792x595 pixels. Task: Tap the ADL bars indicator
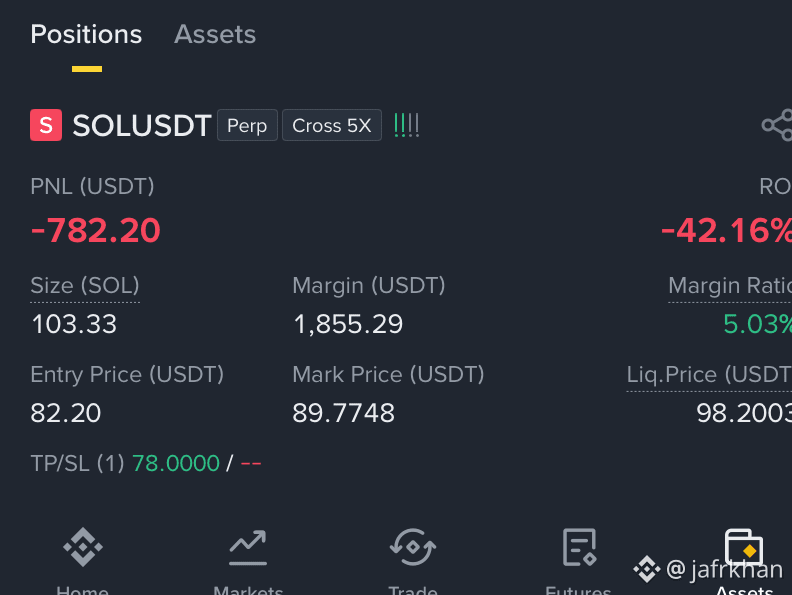407,125
